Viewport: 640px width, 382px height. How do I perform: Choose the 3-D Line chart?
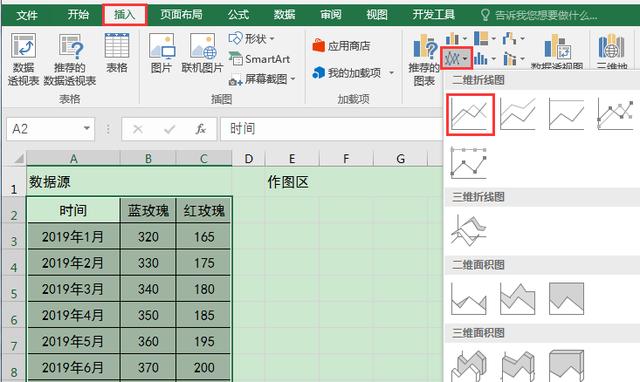point(469,231)
